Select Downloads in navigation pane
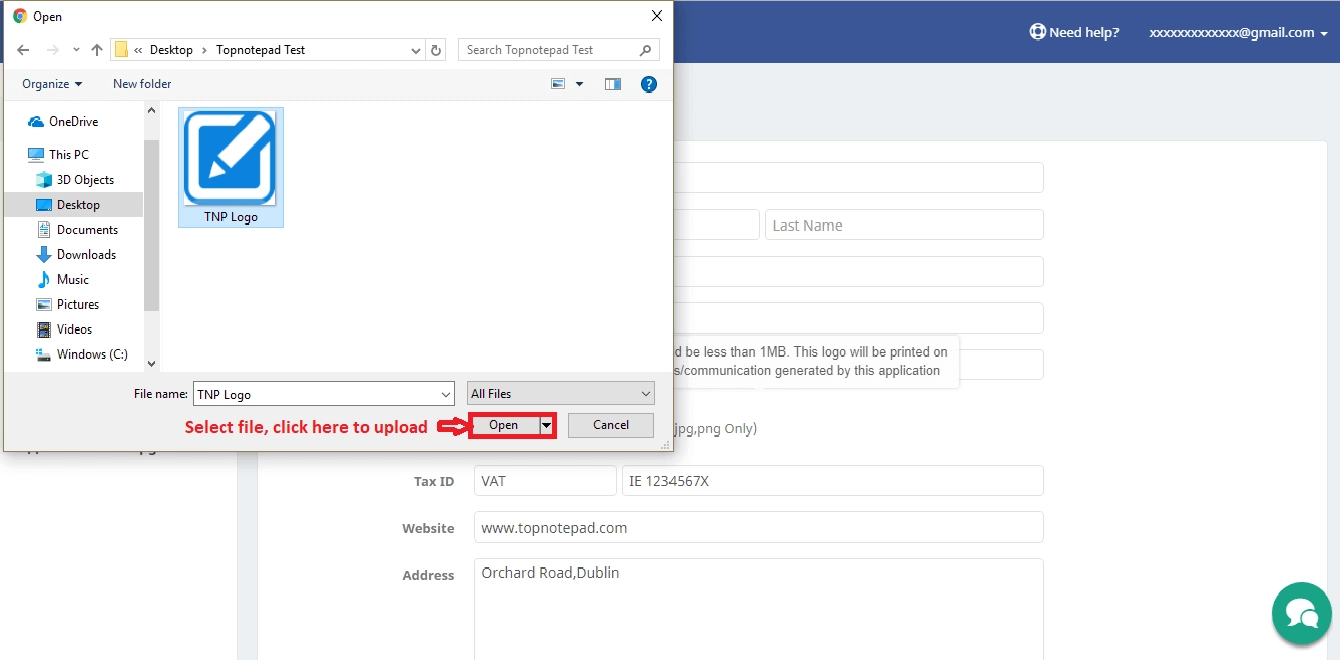This screenshot has height=660, width=1340. (86, 255)
